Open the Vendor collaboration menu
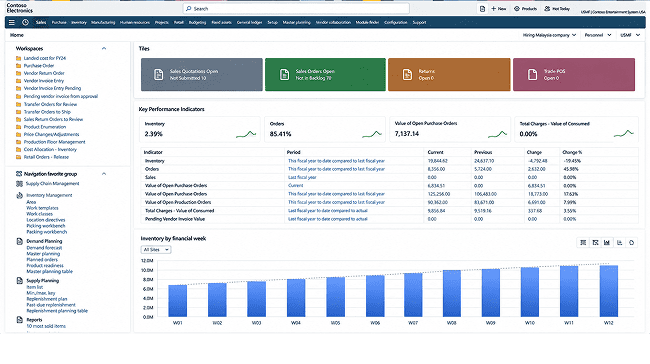 [333, 22]
